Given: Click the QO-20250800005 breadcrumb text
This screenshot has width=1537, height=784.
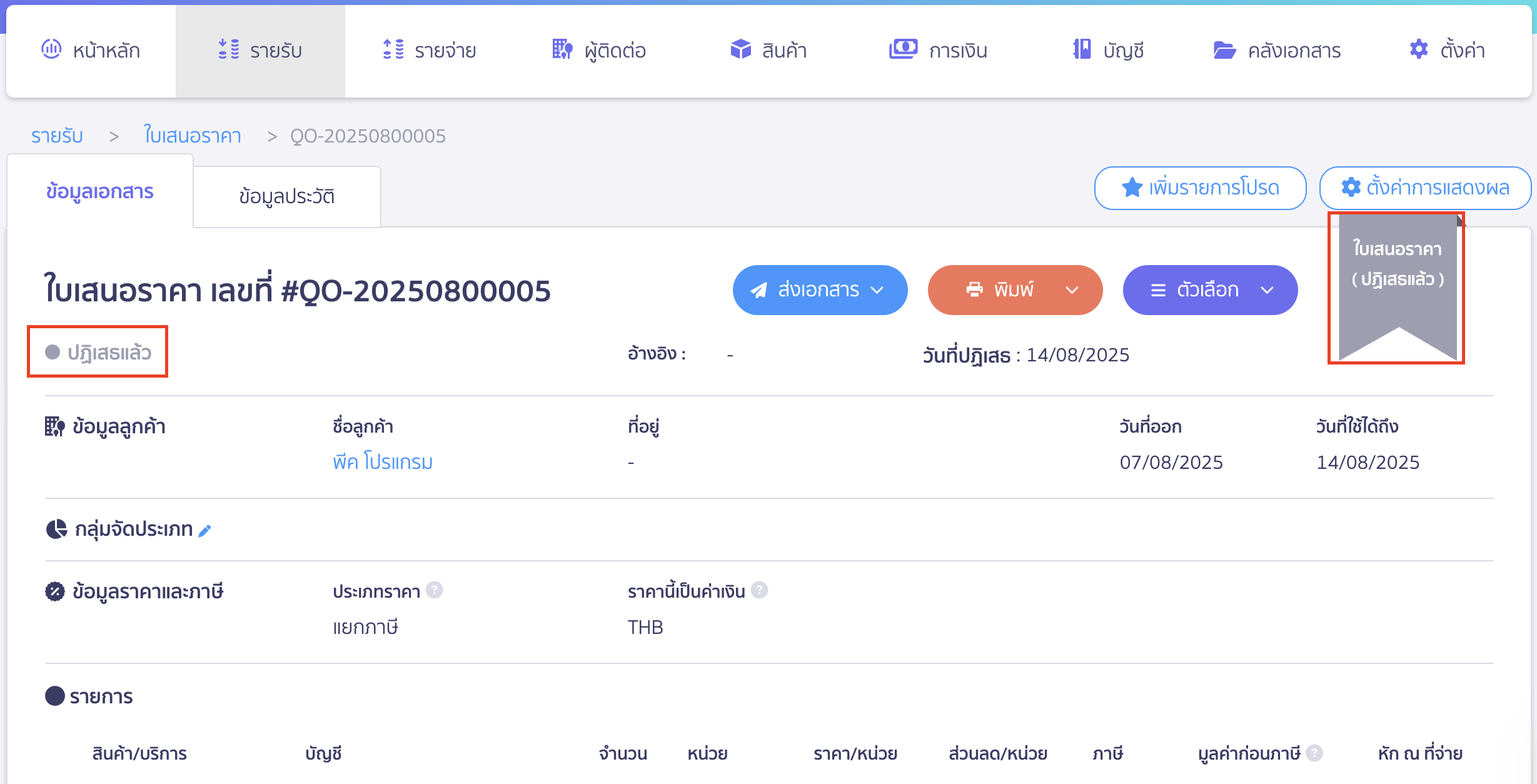Looking at the screenshot, I should [368, 136].
